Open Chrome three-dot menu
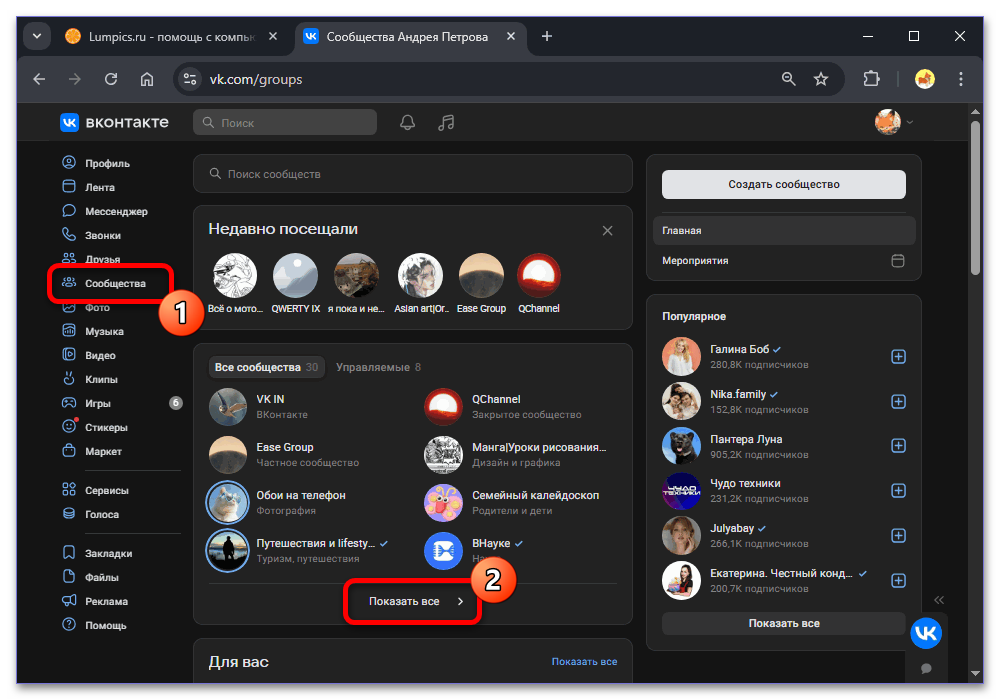 (x=960, y=79)
